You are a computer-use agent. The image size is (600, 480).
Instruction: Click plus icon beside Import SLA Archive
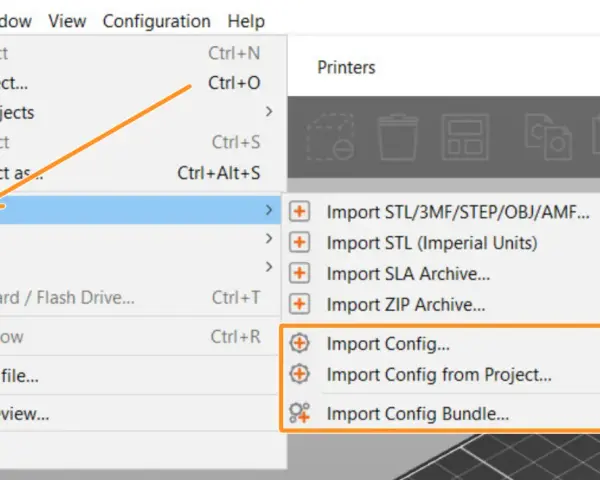point(299,274)
